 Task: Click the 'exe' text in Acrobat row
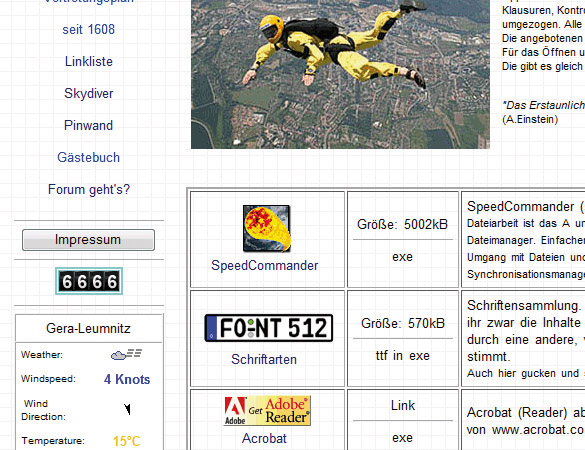(403, 438)
